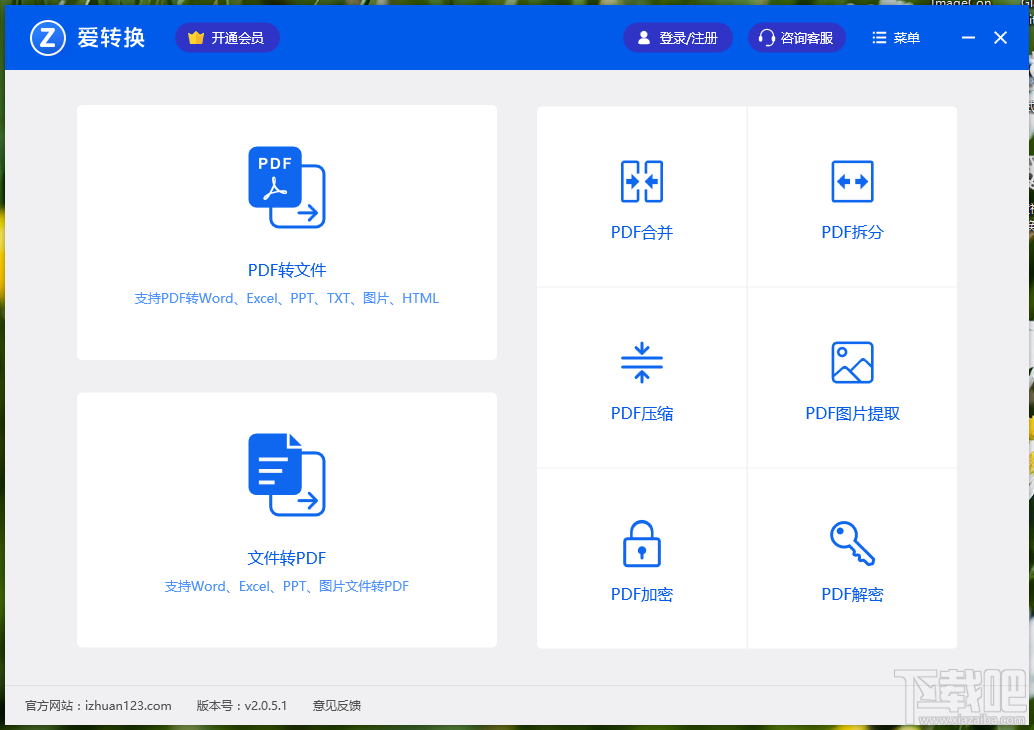
Task: Open the 文件转PDF conversion tool
Action: 286,520
